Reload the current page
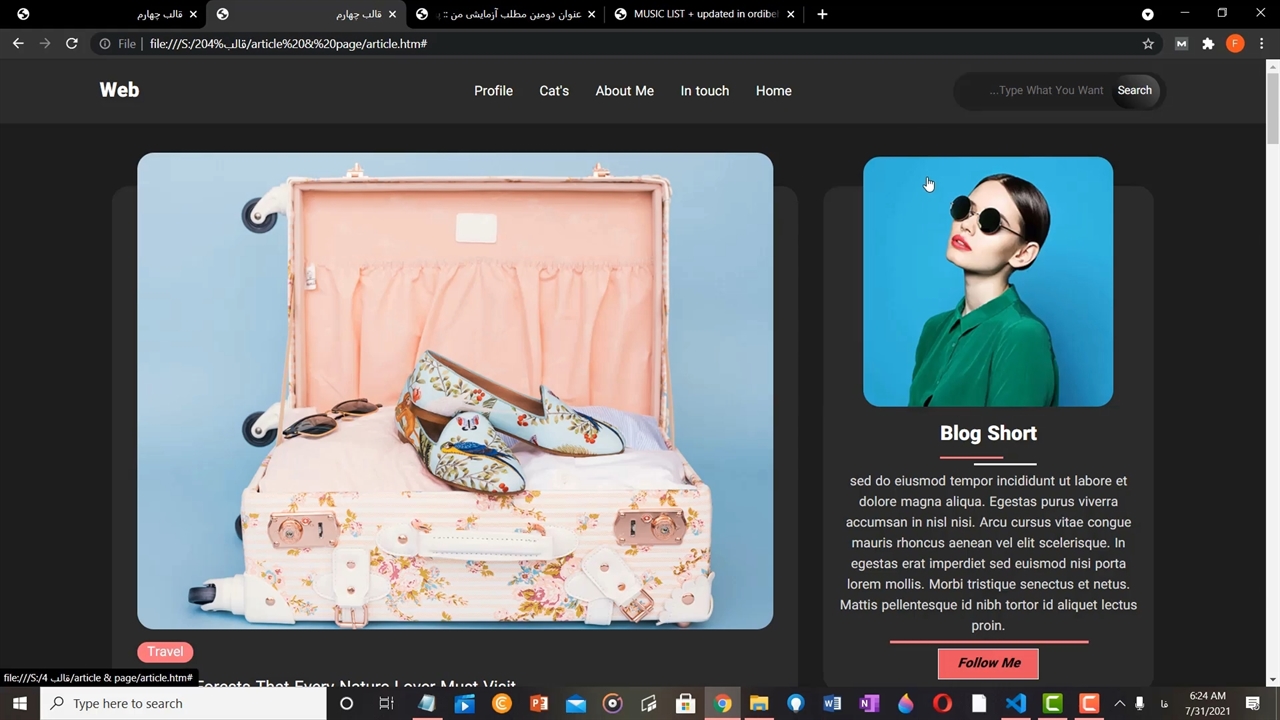This screenshot has height=720, width=1280. (72, 44)
